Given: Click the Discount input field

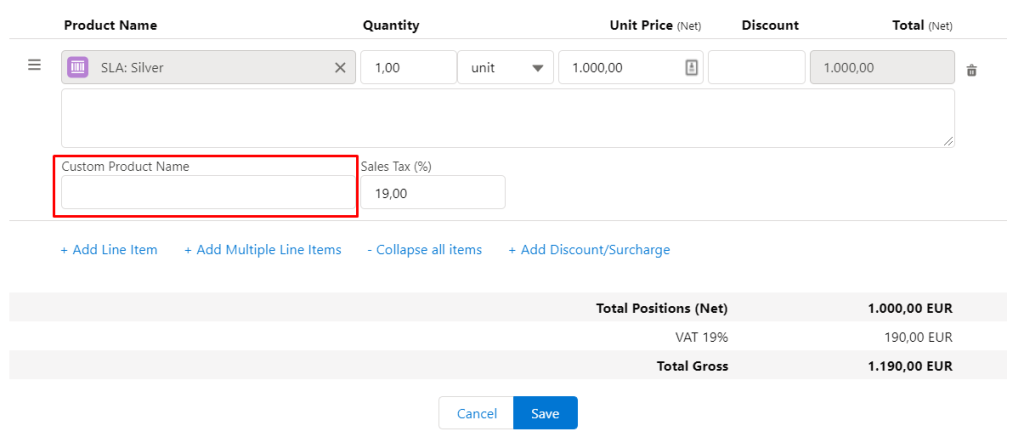Looking at the screenshot, I should click(x=756, y=68).
